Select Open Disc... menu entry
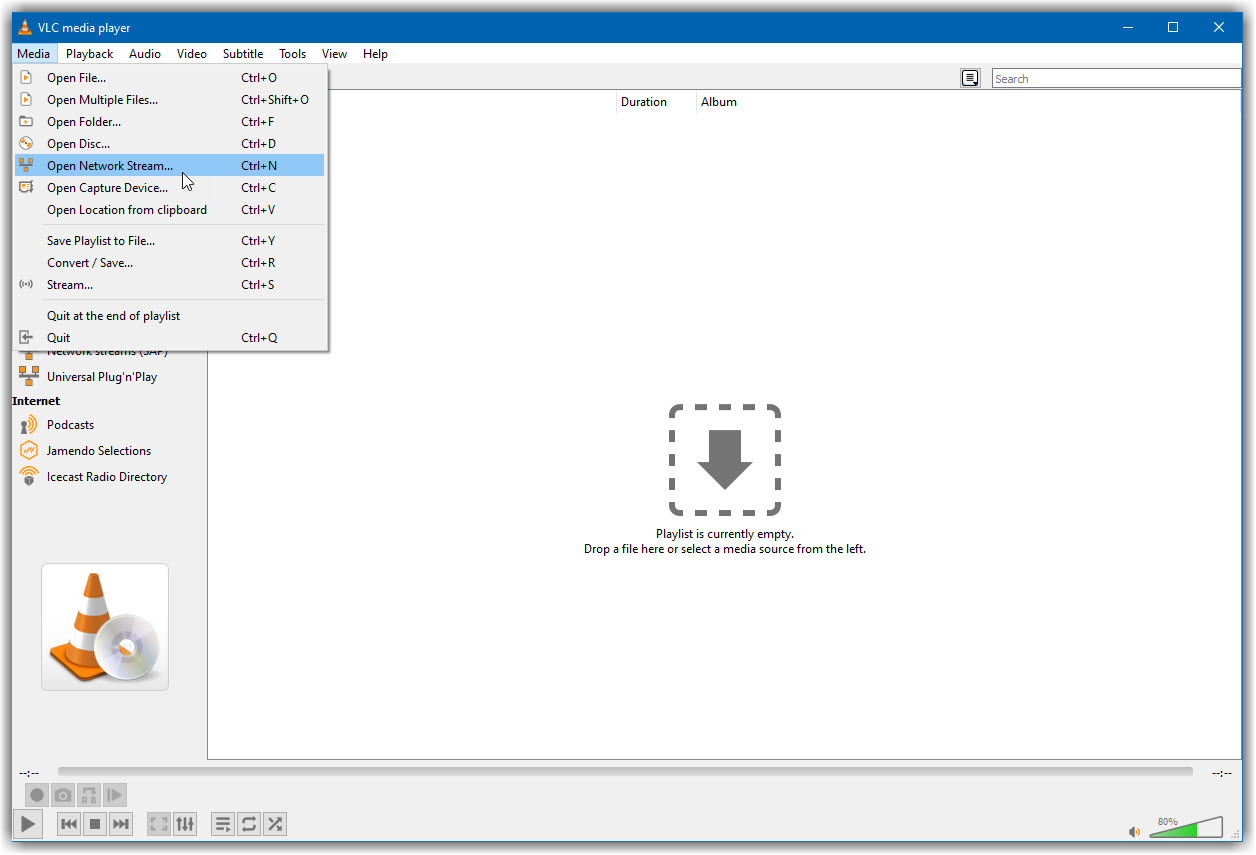 (170, 144)
